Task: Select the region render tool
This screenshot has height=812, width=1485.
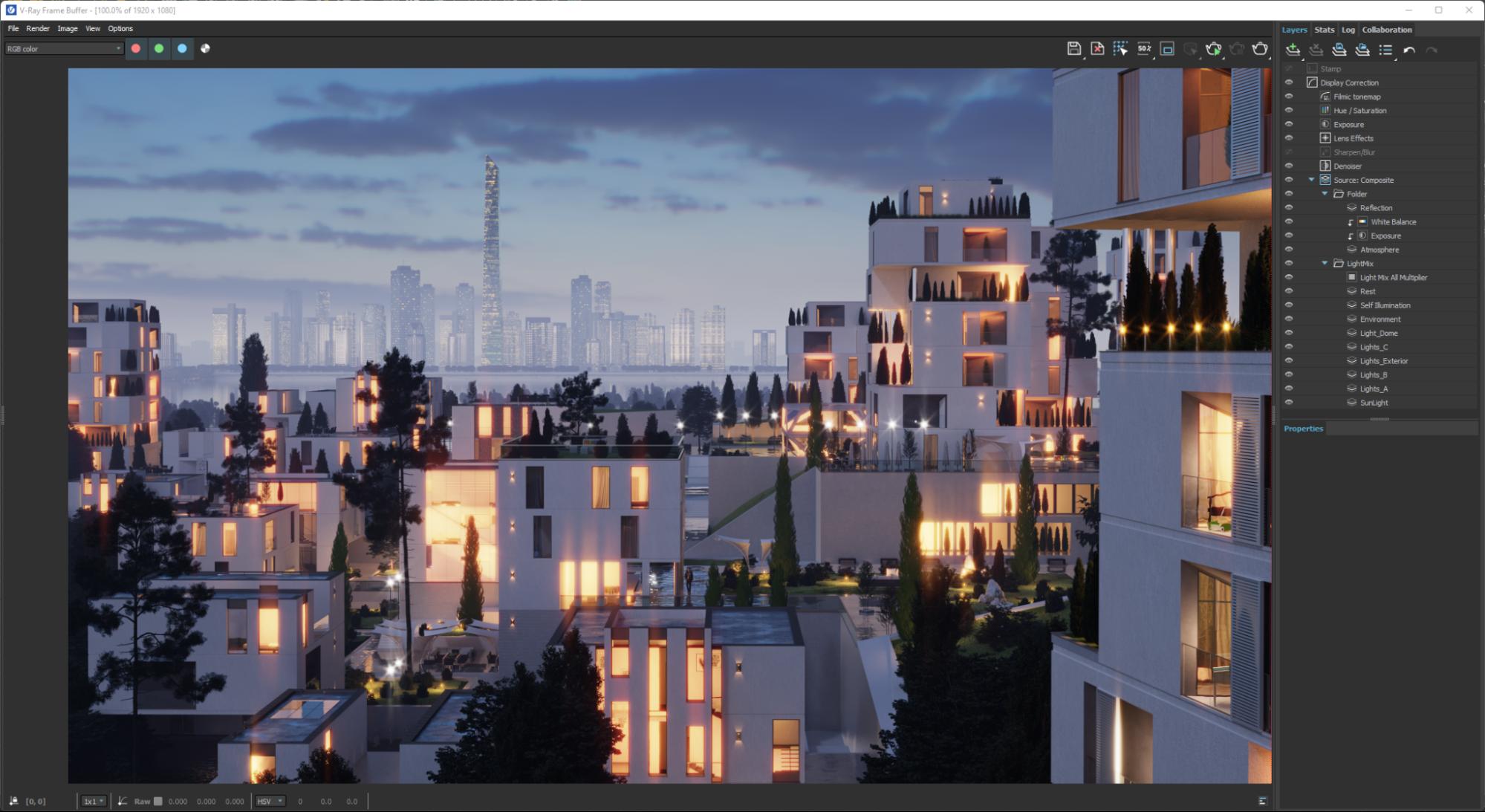Action: [x=1121, y=48]
